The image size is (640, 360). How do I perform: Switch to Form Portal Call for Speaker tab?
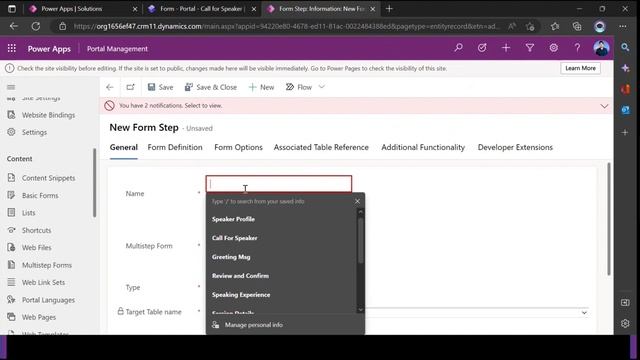tap(201, 9)
